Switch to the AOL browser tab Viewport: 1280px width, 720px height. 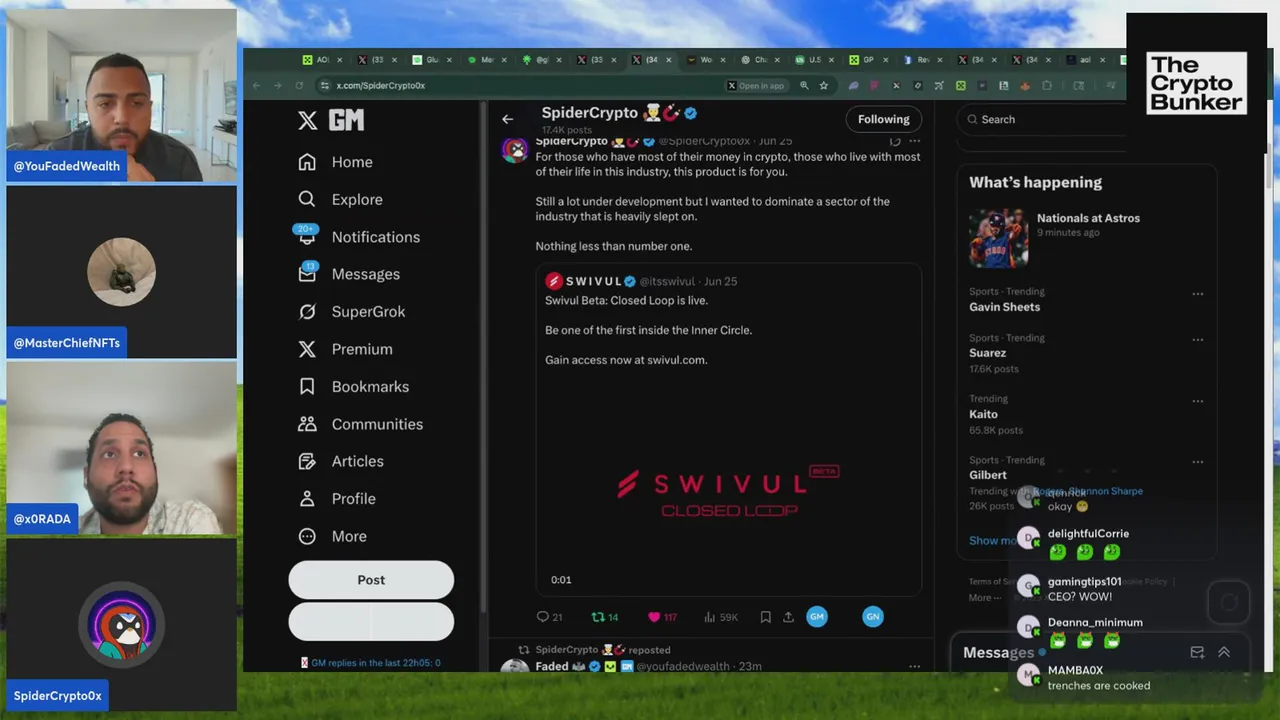tap(322, 60)
